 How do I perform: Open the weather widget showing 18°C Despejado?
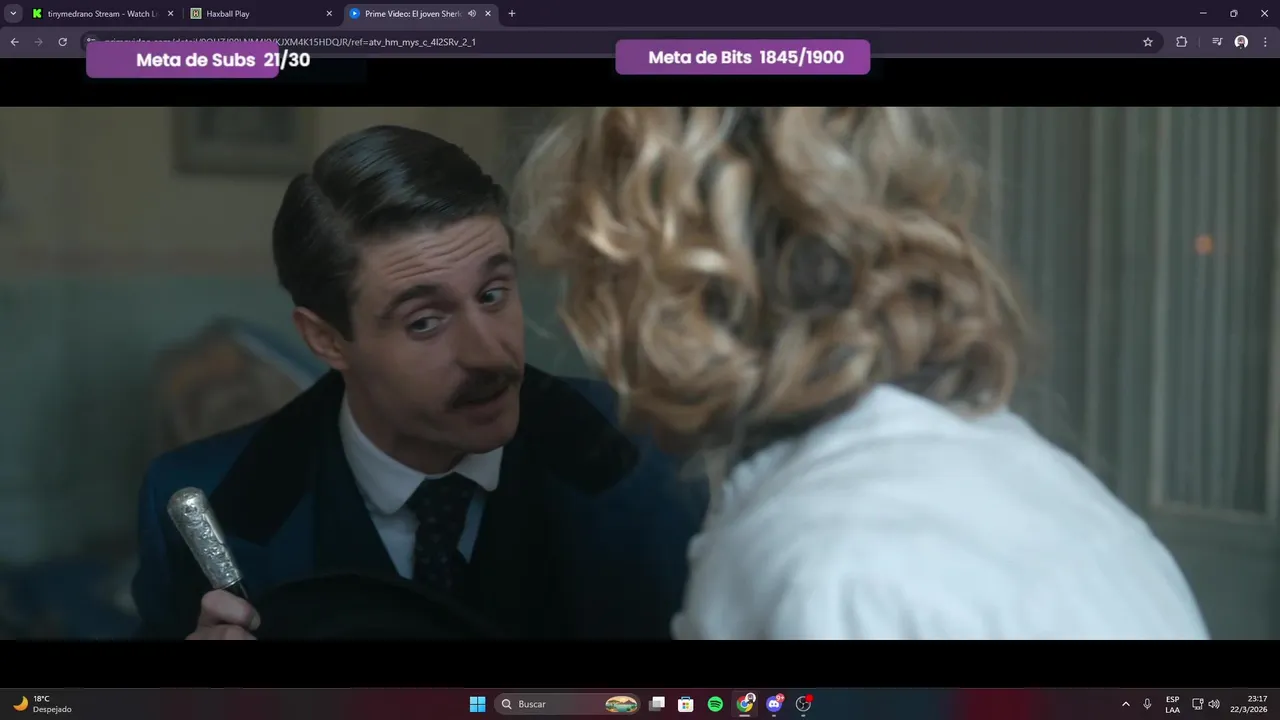pos(41,704)
